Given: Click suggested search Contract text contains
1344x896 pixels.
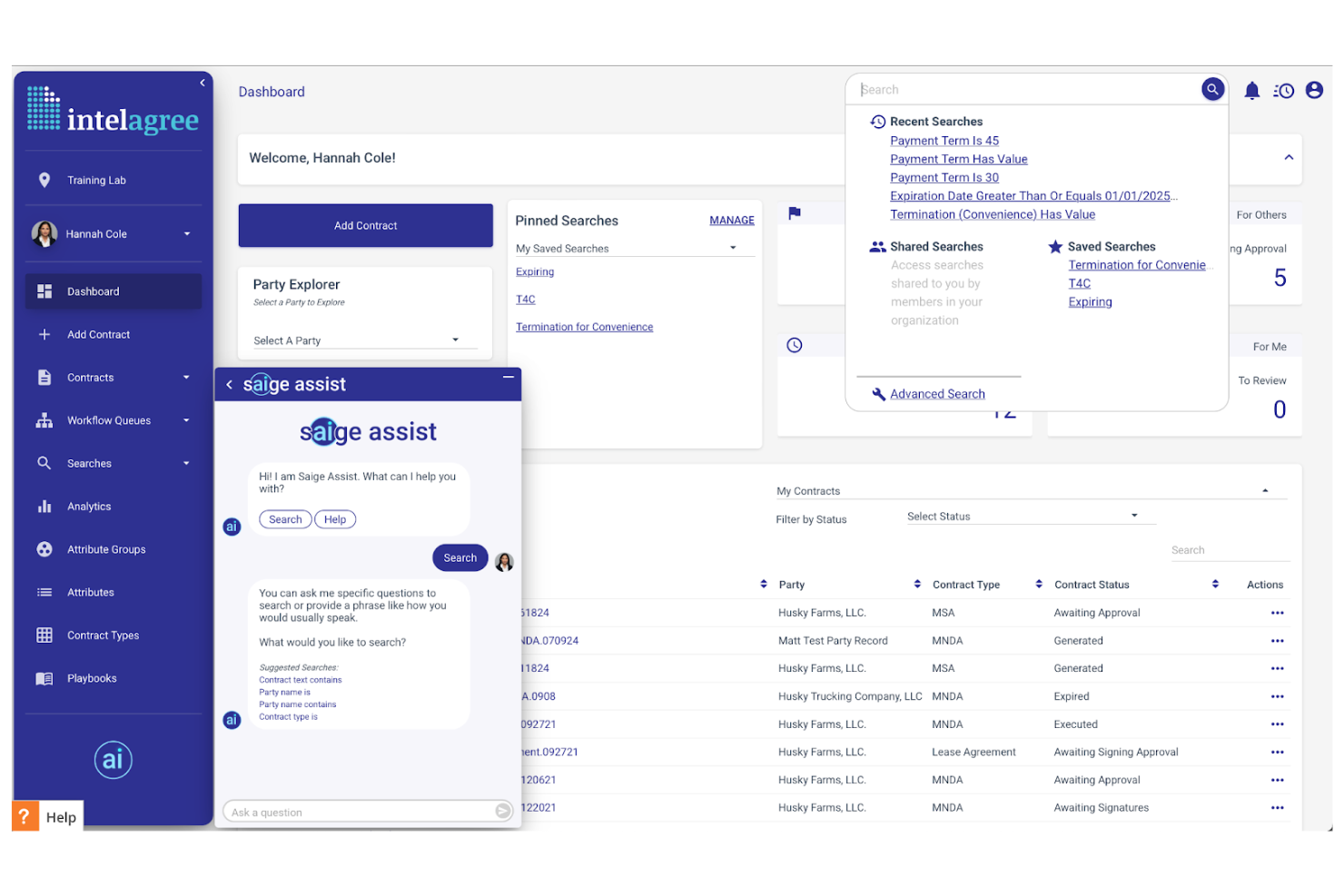Looking at the screenshot, I should (x=301, y=680).
